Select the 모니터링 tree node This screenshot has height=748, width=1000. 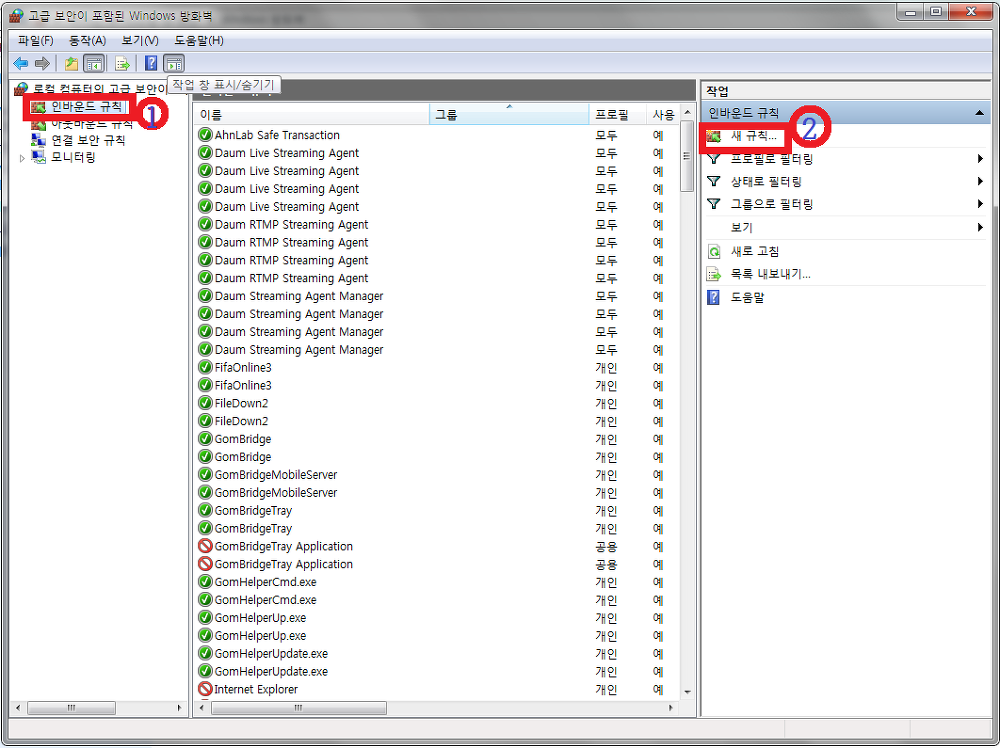[73, 157]
